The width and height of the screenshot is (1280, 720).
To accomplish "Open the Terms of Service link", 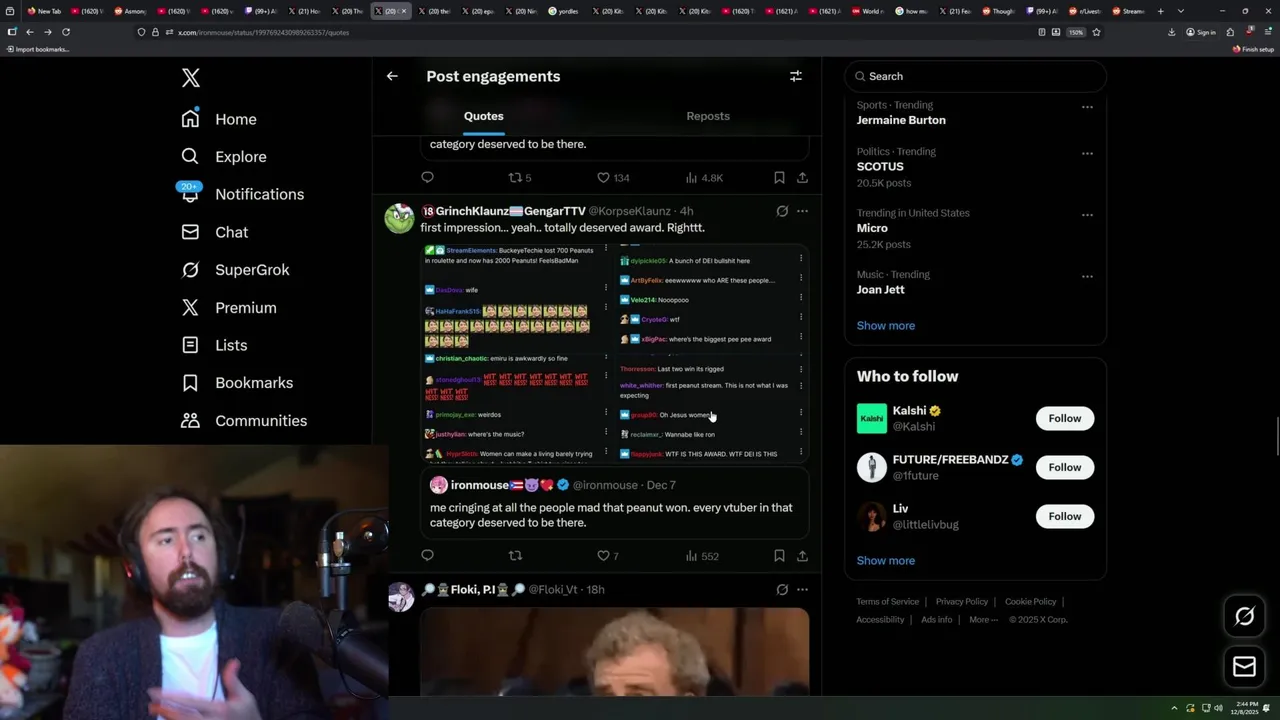I will coord(887,601).
